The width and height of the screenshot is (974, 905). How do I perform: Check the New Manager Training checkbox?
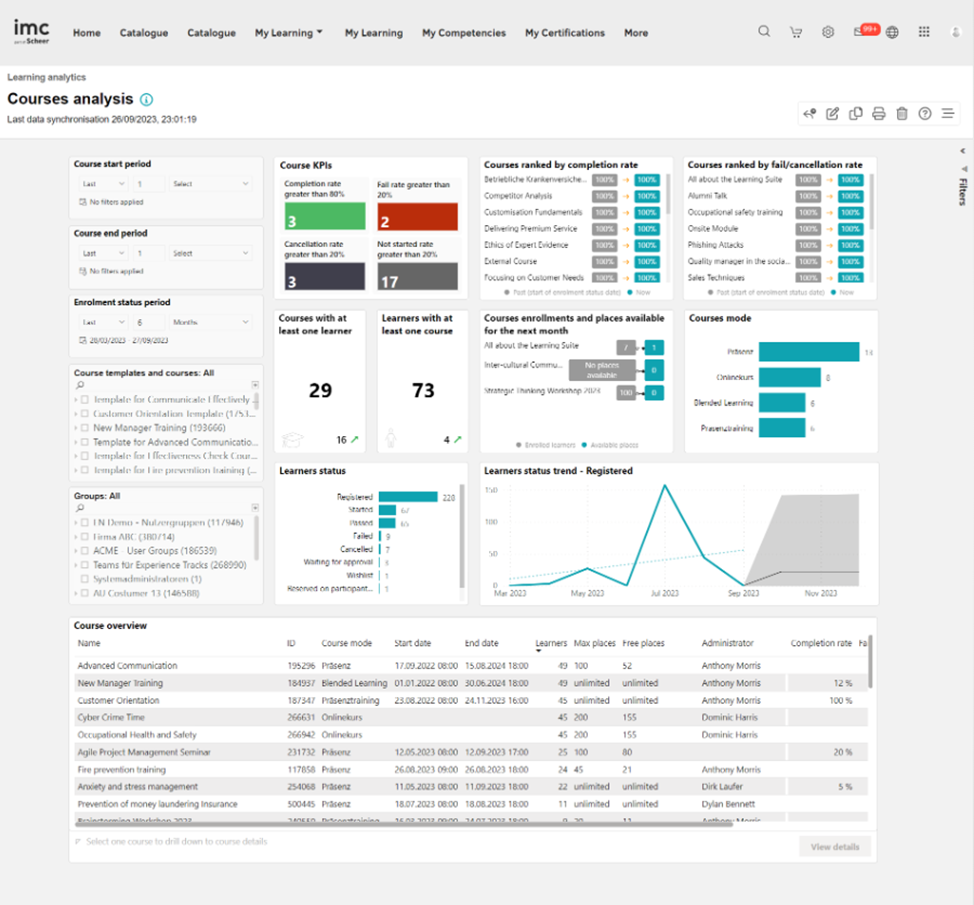(x=85, y=428)
